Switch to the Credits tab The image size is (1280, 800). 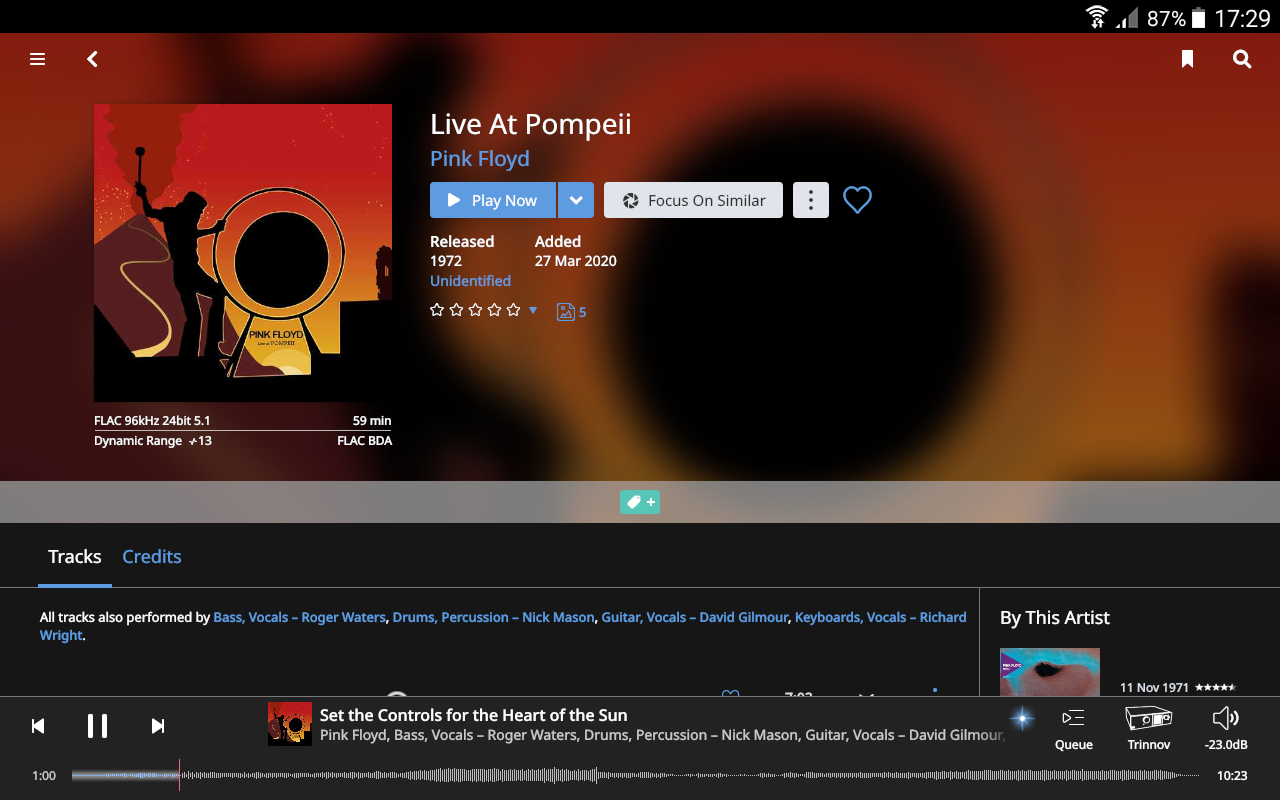152,557
